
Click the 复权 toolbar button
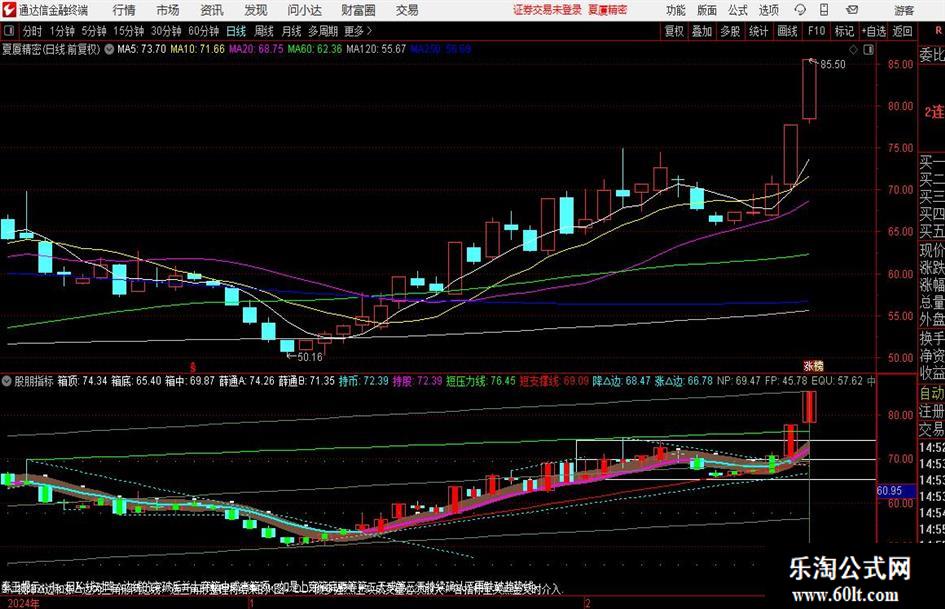(x=674, y=31)
